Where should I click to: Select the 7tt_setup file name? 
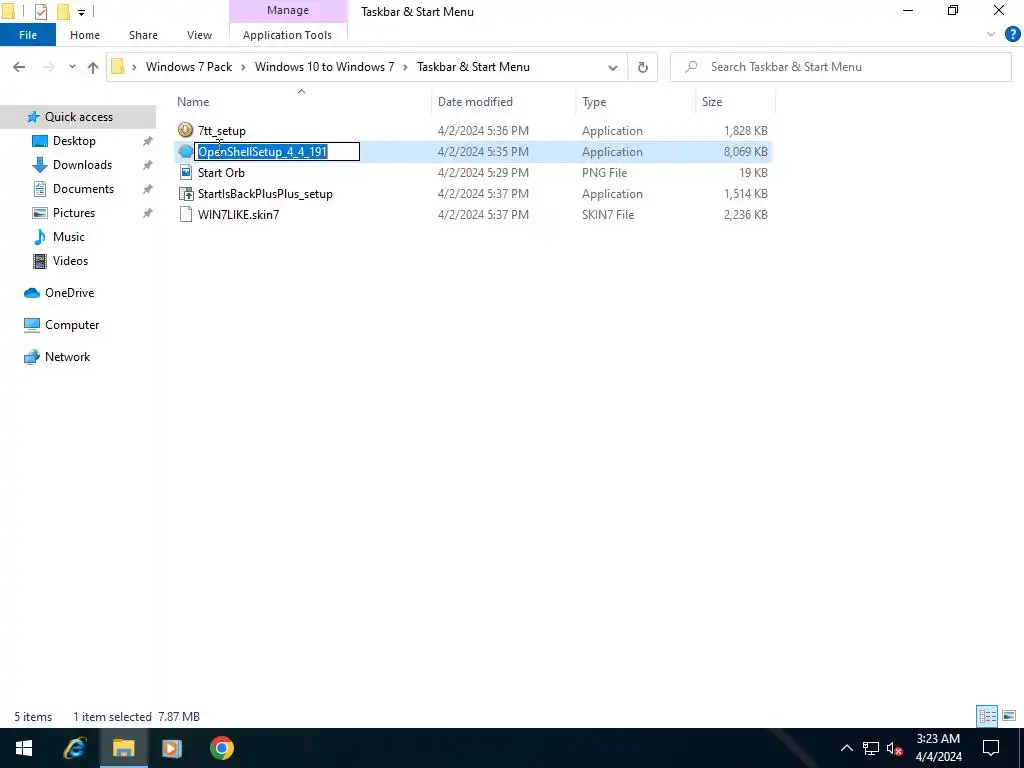(221, 131)
